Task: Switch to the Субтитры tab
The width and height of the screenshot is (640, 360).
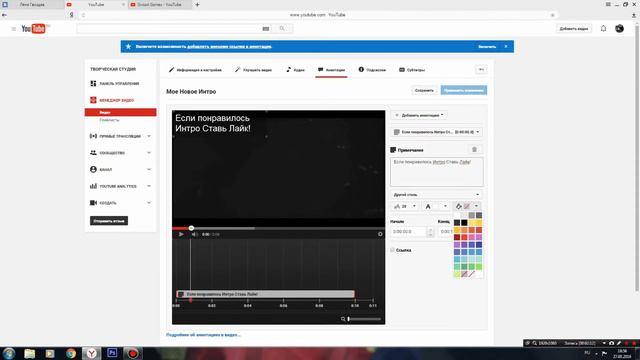Action: [x=412, y=70]
